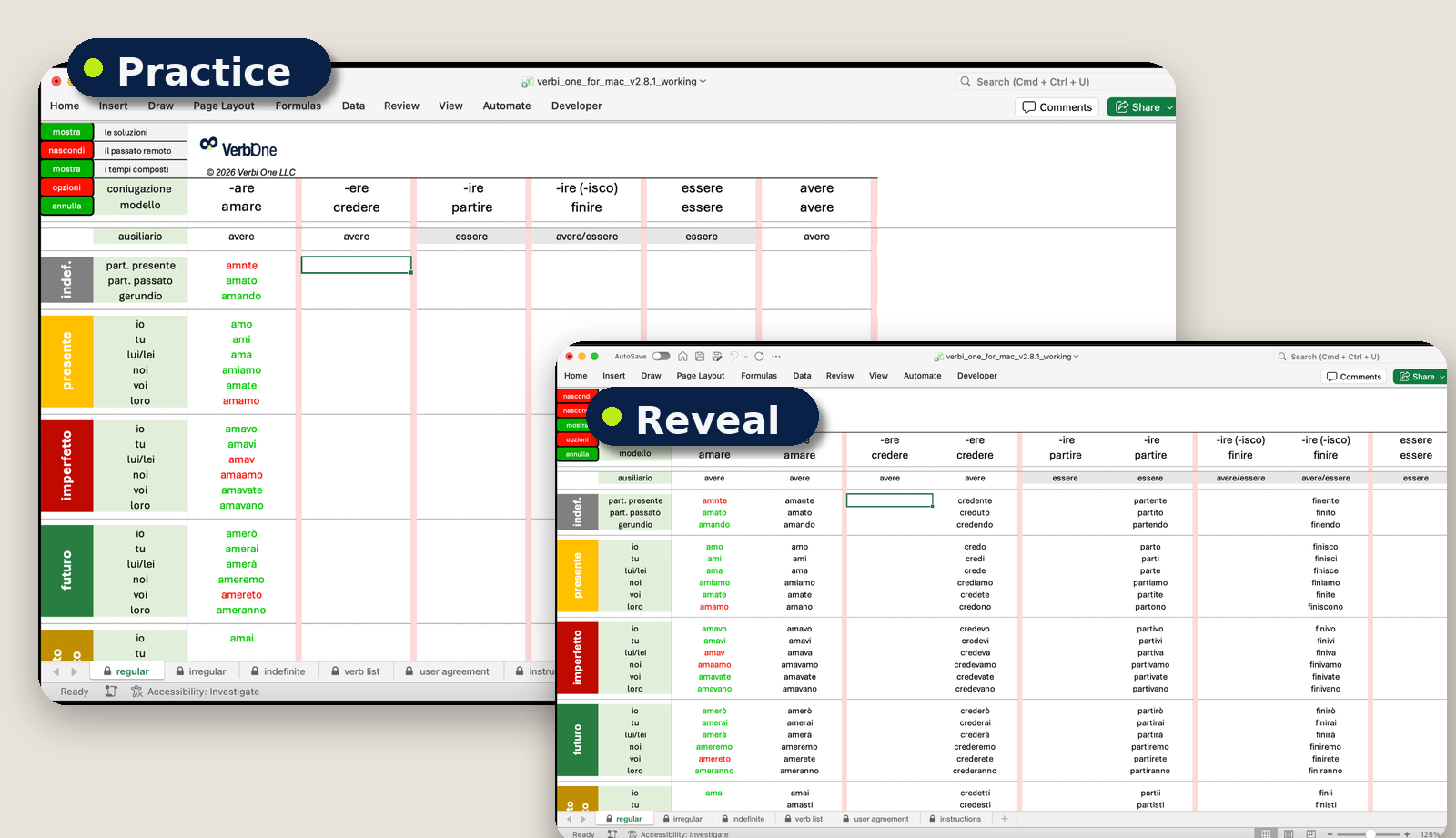Click the red 'opzioni' button

pos(66,187)
